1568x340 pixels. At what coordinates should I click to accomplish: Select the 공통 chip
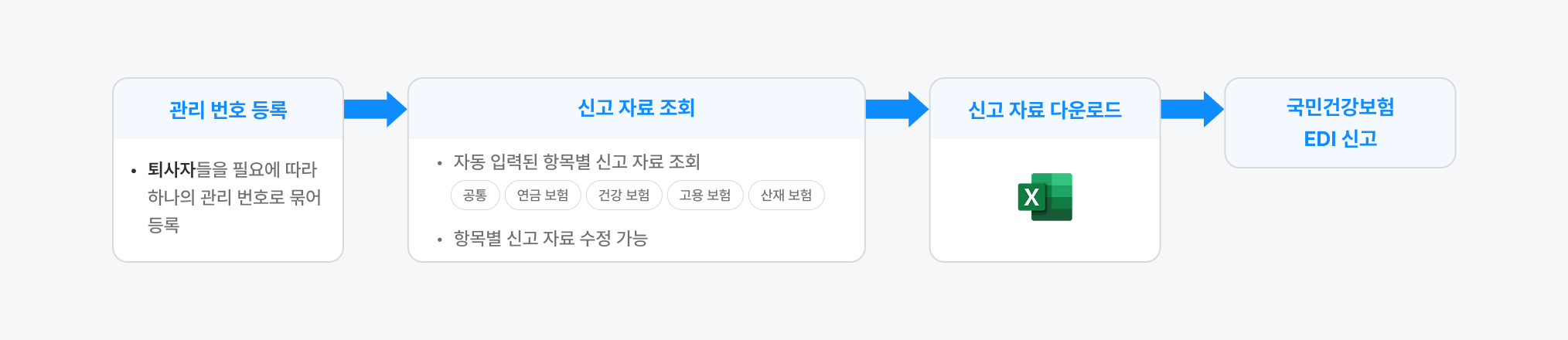click(475, 195)
